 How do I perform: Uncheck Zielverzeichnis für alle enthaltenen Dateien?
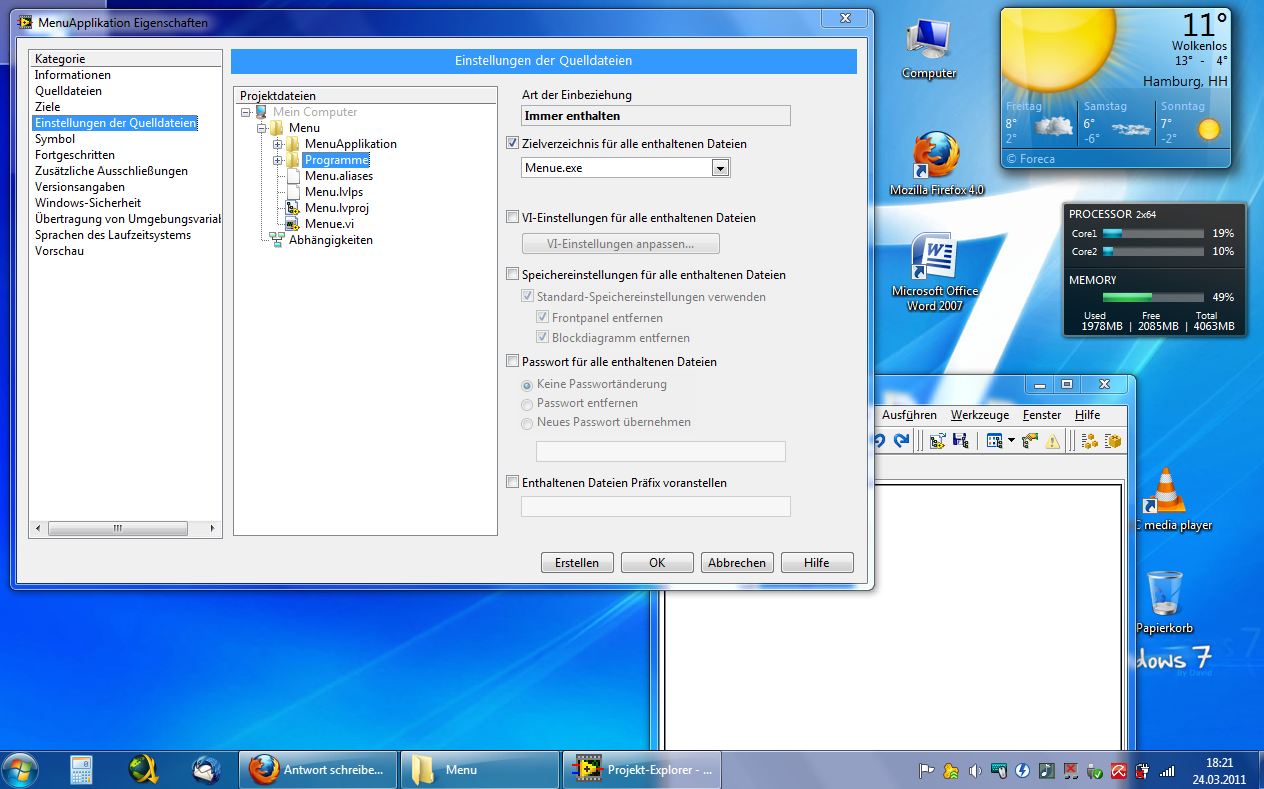click(x=513, y=144)
